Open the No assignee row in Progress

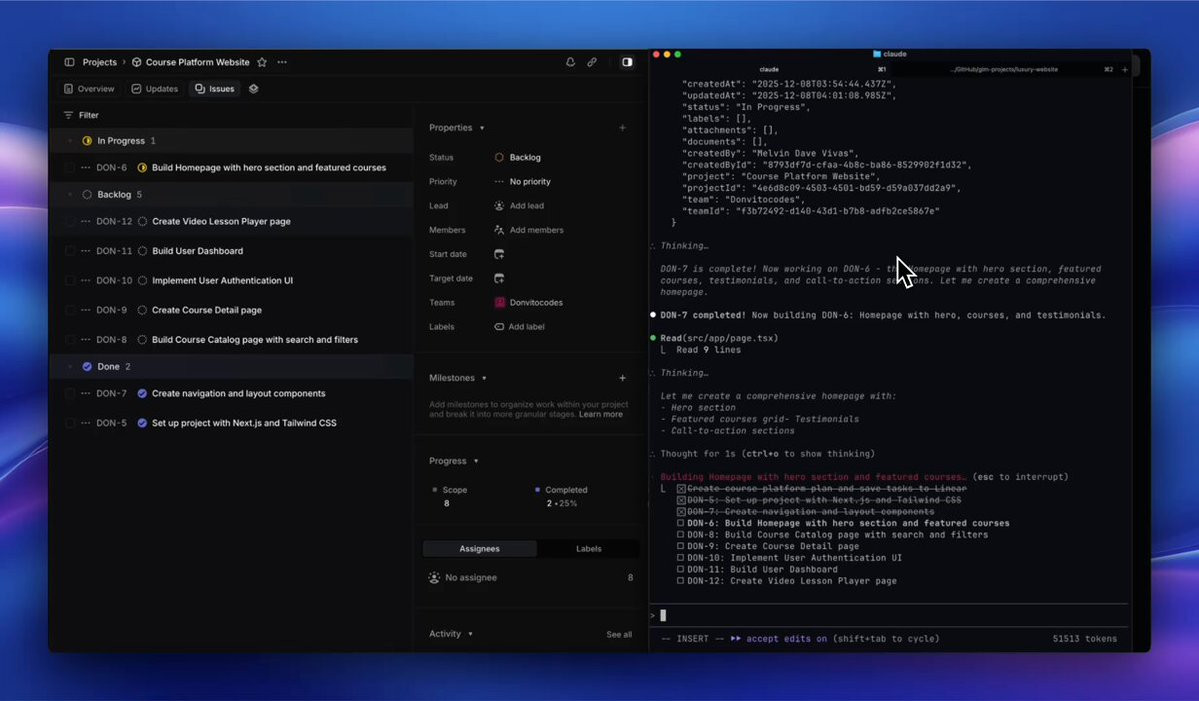[x=531, y=578]
